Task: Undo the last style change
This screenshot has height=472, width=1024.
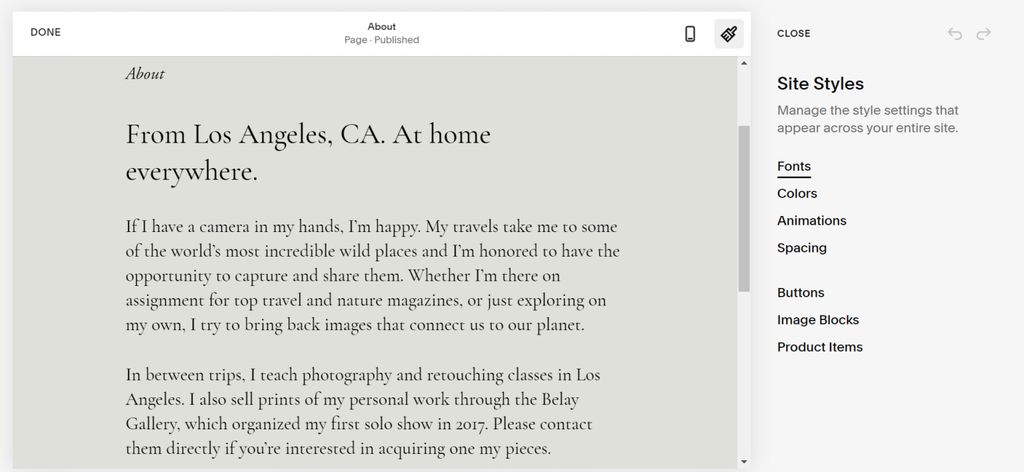Action: coord(955,33)
